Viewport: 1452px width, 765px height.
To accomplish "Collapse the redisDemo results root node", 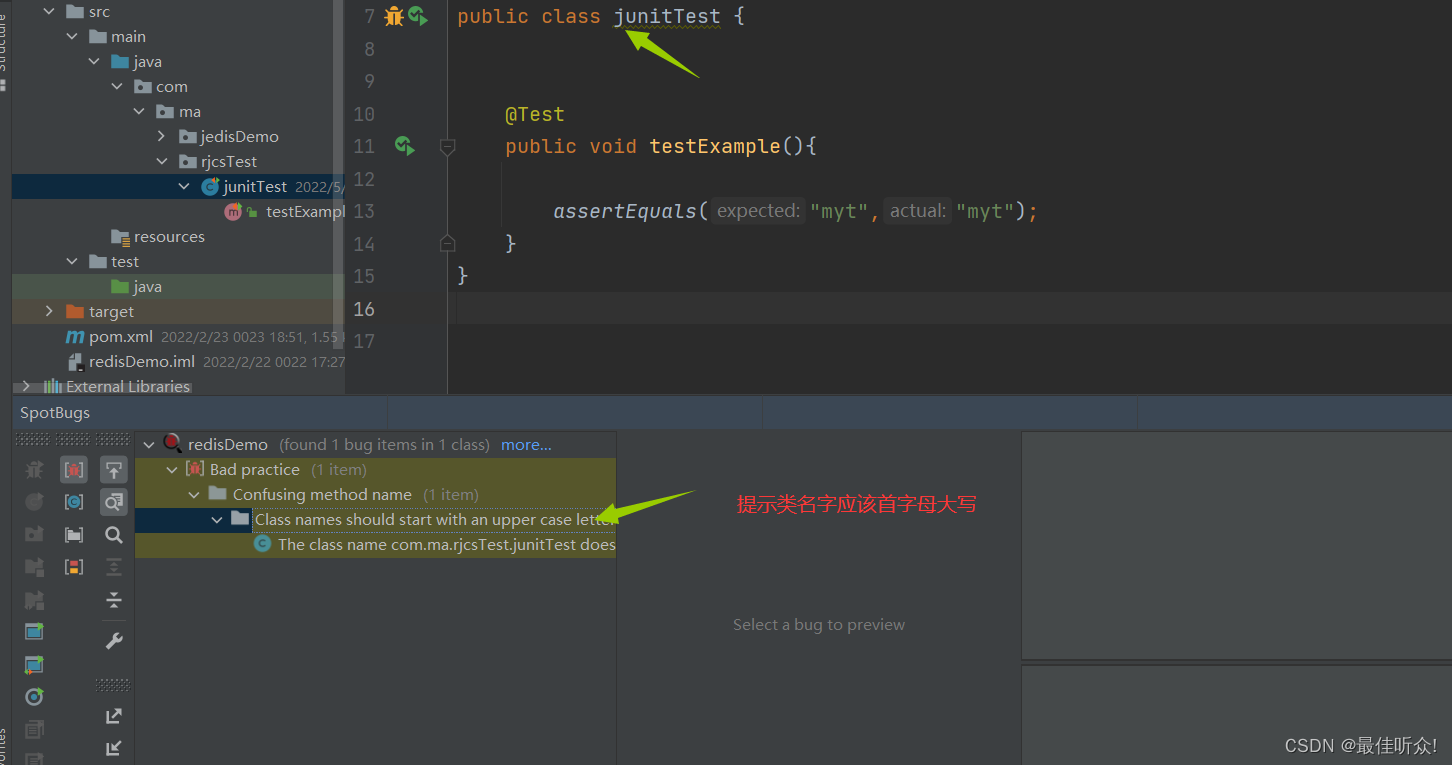I will click(x=150, y=444).
